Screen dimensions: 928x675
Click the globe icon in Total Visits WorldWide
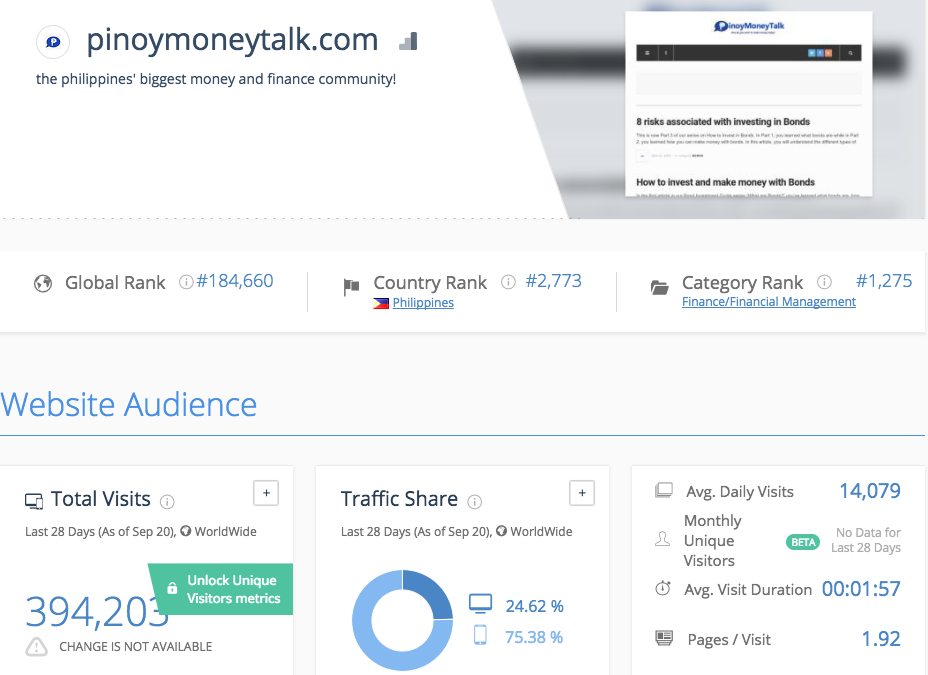(186, 531)
